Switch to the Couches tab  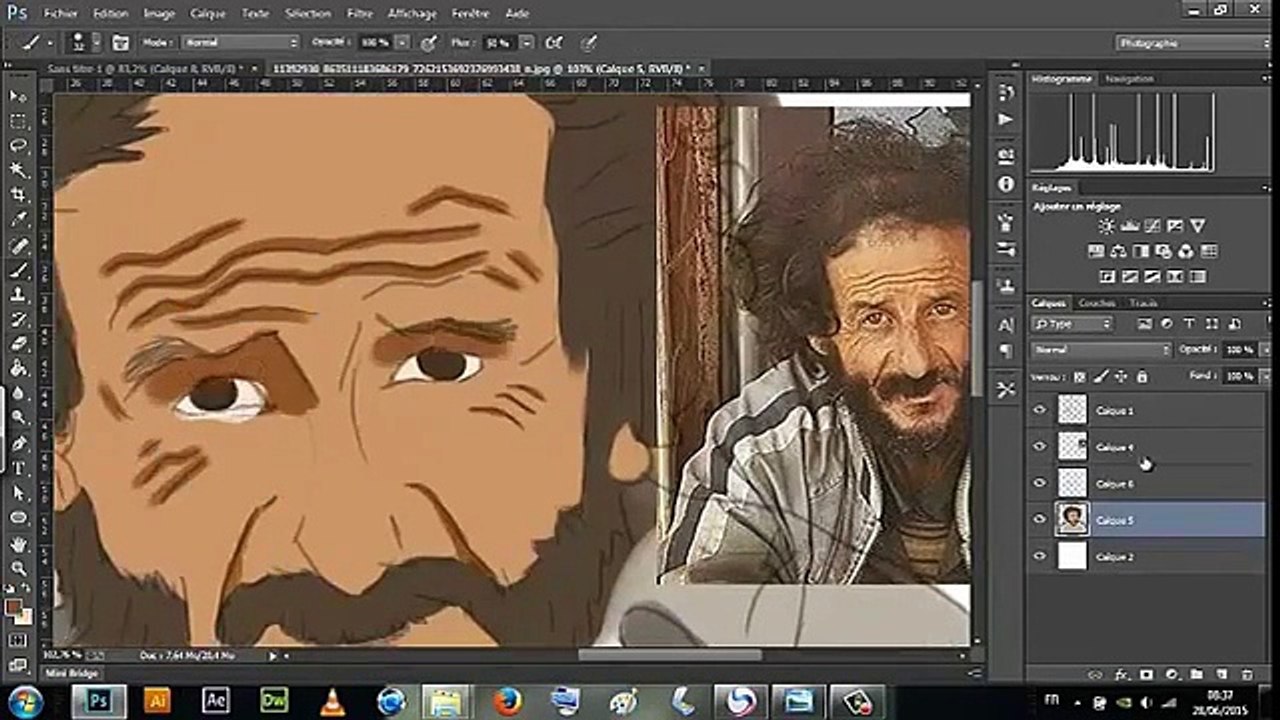tap(1097, 303)
